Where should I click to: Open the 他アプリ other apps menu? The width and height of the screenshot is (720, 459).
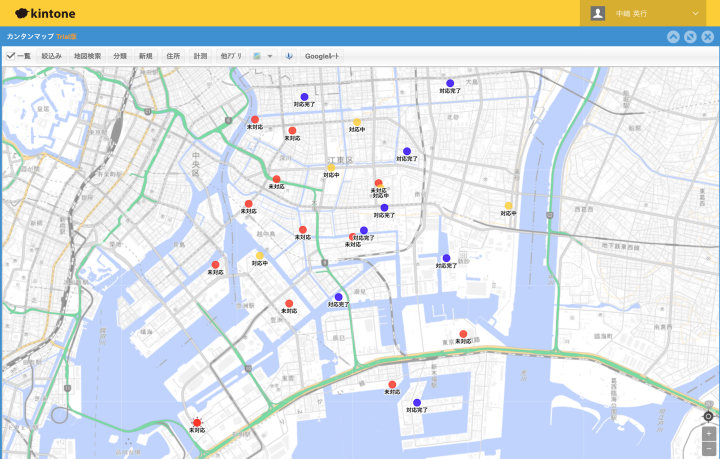pos(231,56)
